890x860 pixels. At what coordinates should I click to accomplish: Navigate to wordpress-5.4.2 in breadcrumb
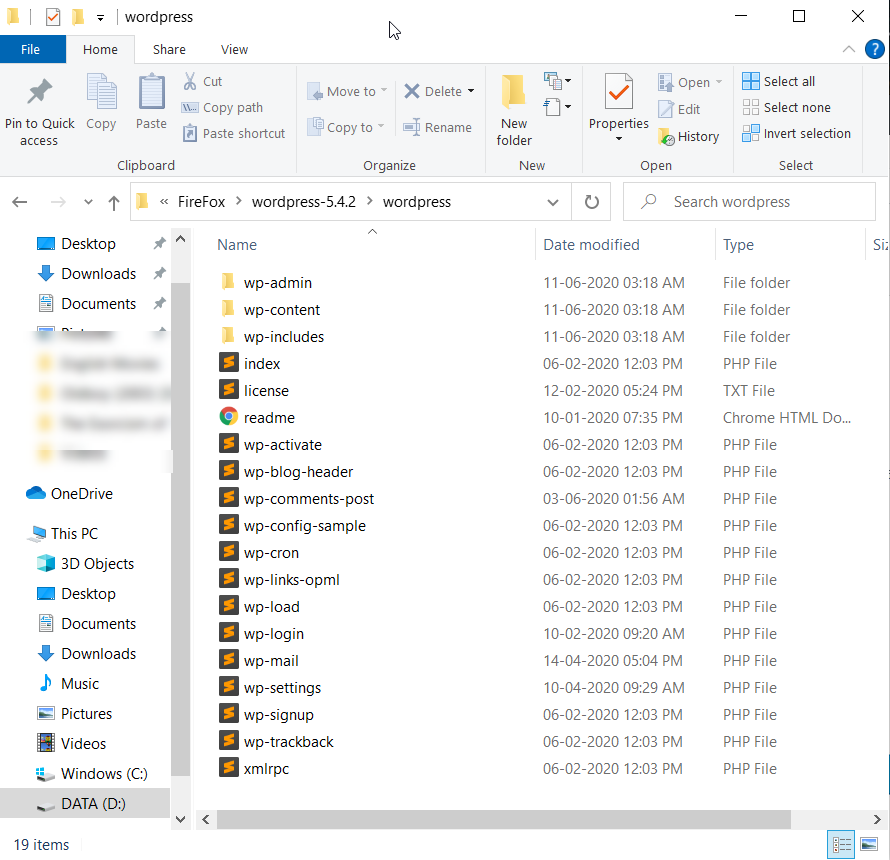coord(304,202)
